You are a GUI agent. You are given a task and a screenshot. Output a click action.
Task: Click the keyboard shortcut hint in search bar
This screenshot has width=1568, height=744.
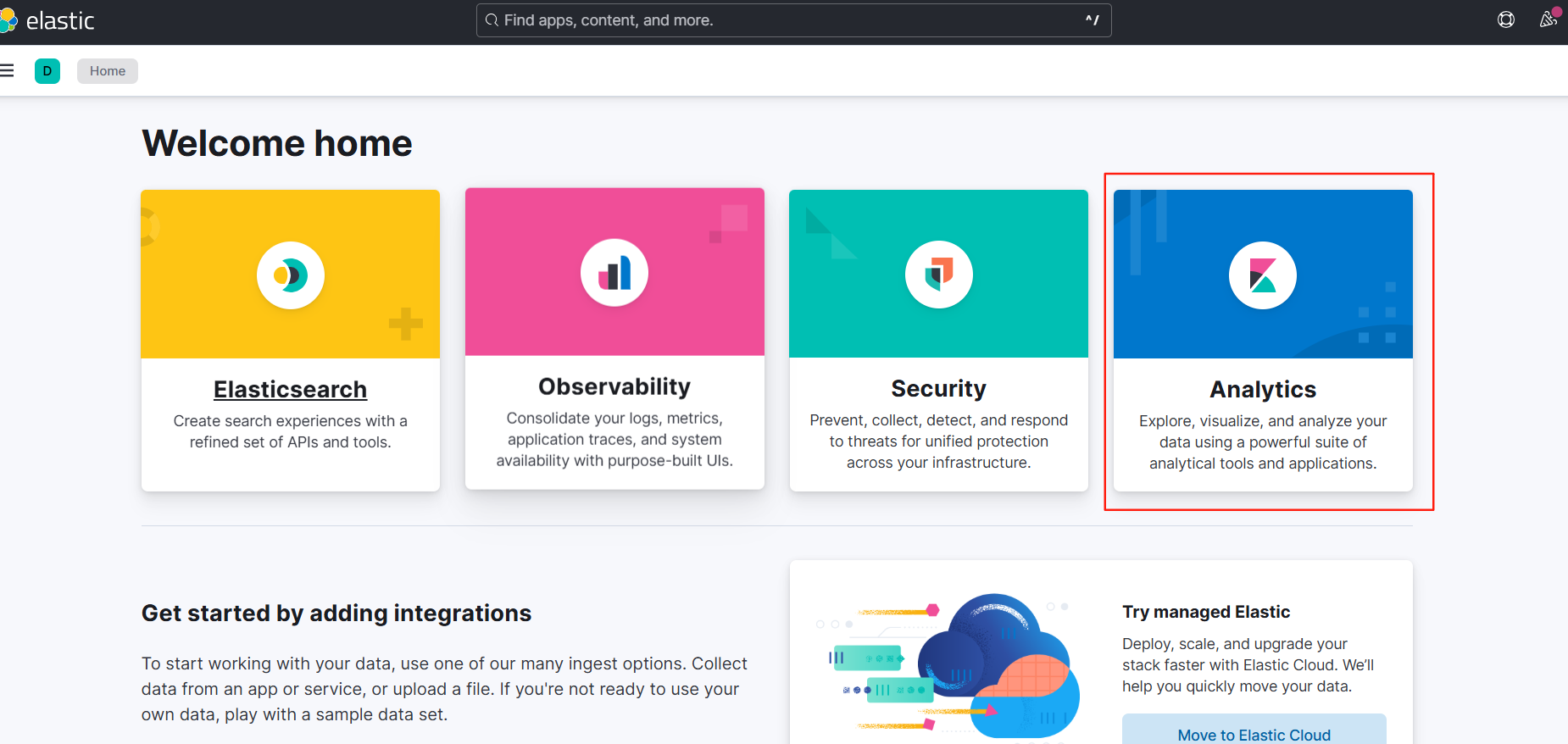(x=1093, y=20)
